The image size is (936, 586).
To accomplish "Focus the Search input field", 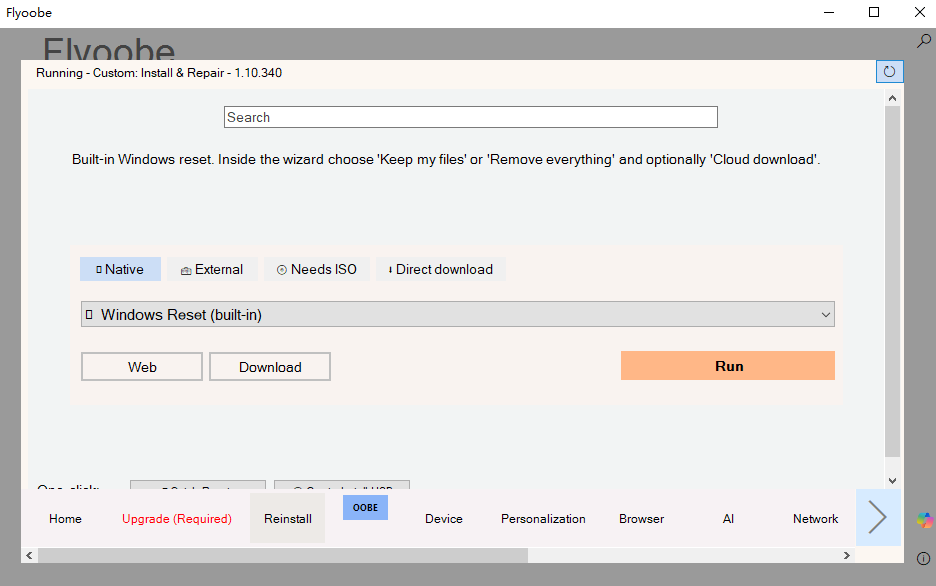I will pyautogui.click(x=470, y=117).
